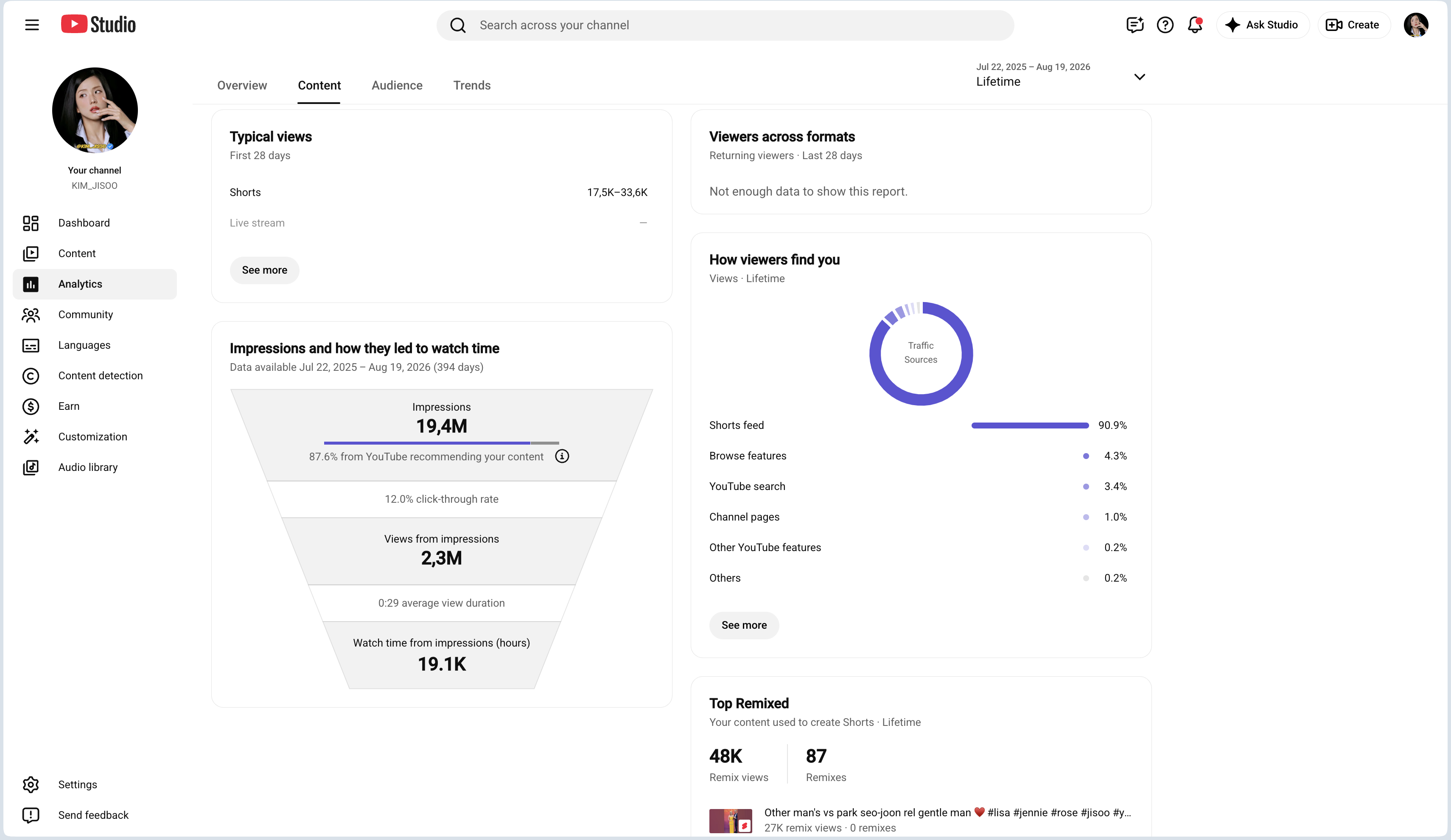The width and height of the screenshot is (1451, 840).
Task: Open the account avatar menu
Action: pos(1416,25)
